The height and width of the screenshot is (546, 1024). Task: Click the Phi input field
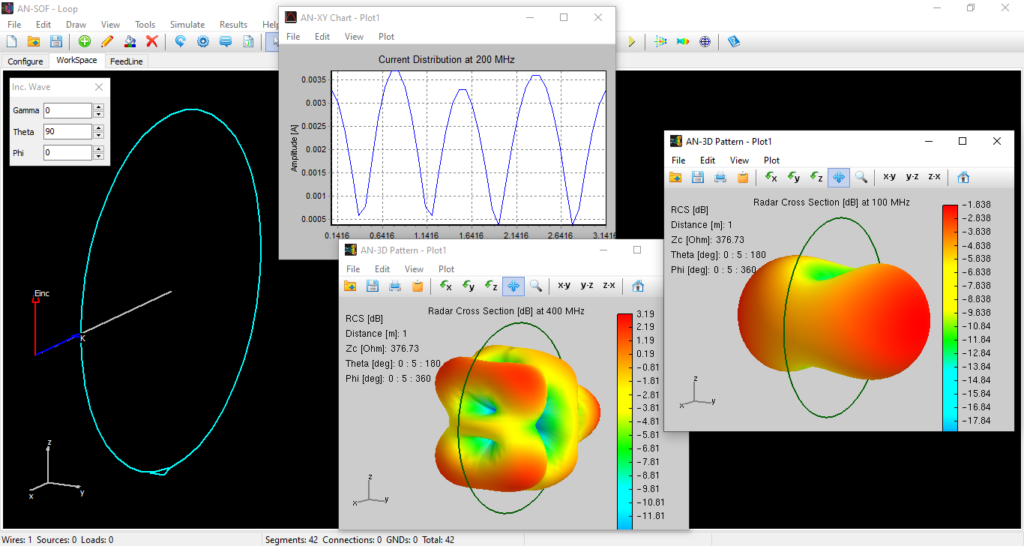tap(67, 152)
